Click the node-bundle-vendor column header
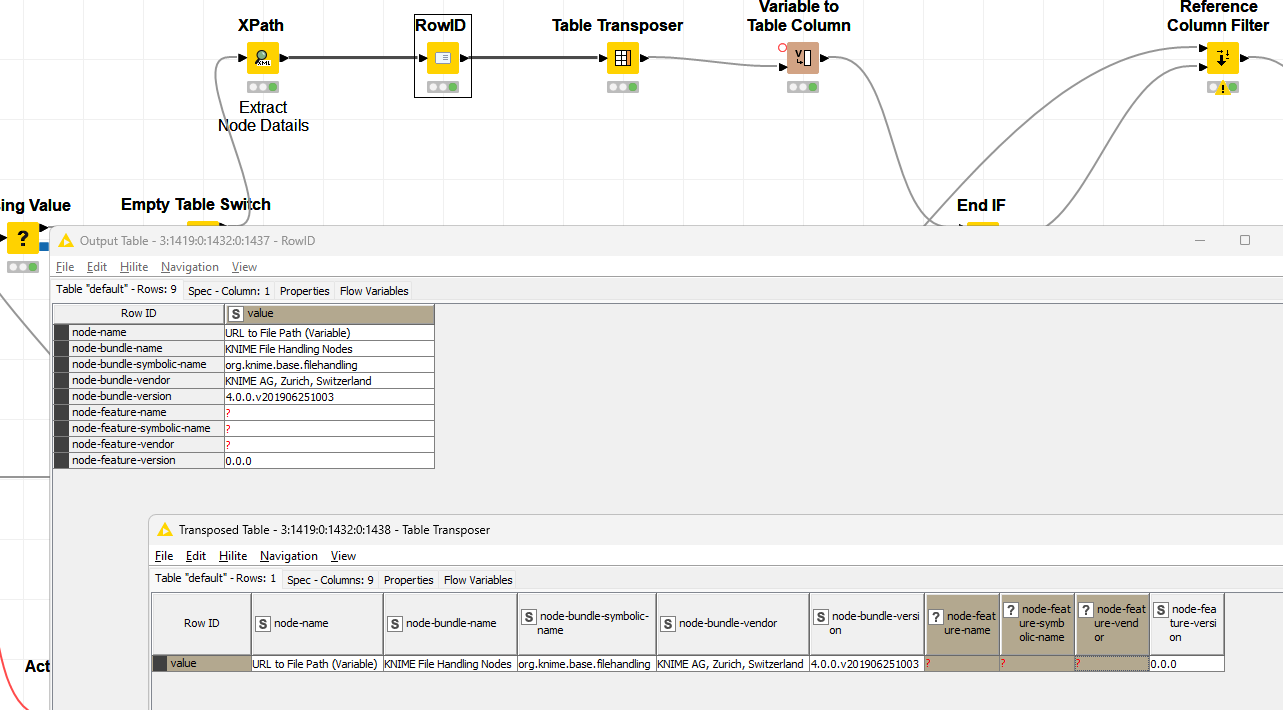 point(732,623)
